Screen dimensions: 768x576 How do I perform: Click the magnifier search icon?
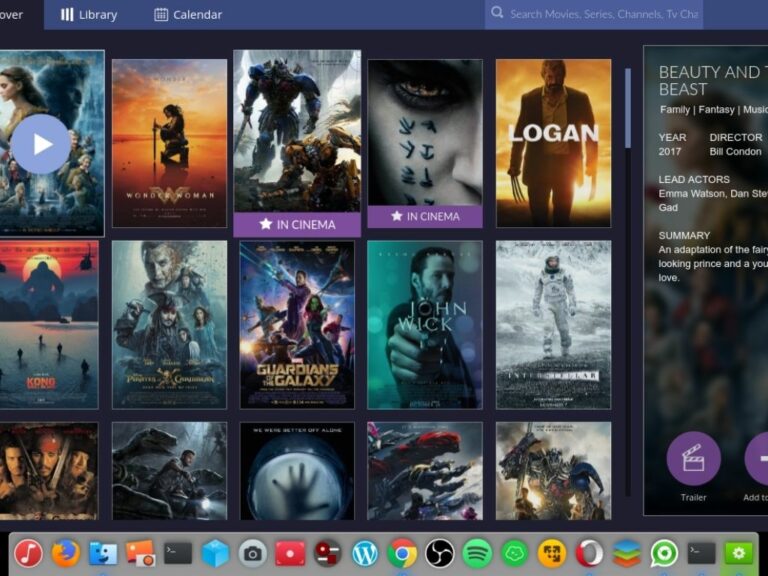pos(496,14)
